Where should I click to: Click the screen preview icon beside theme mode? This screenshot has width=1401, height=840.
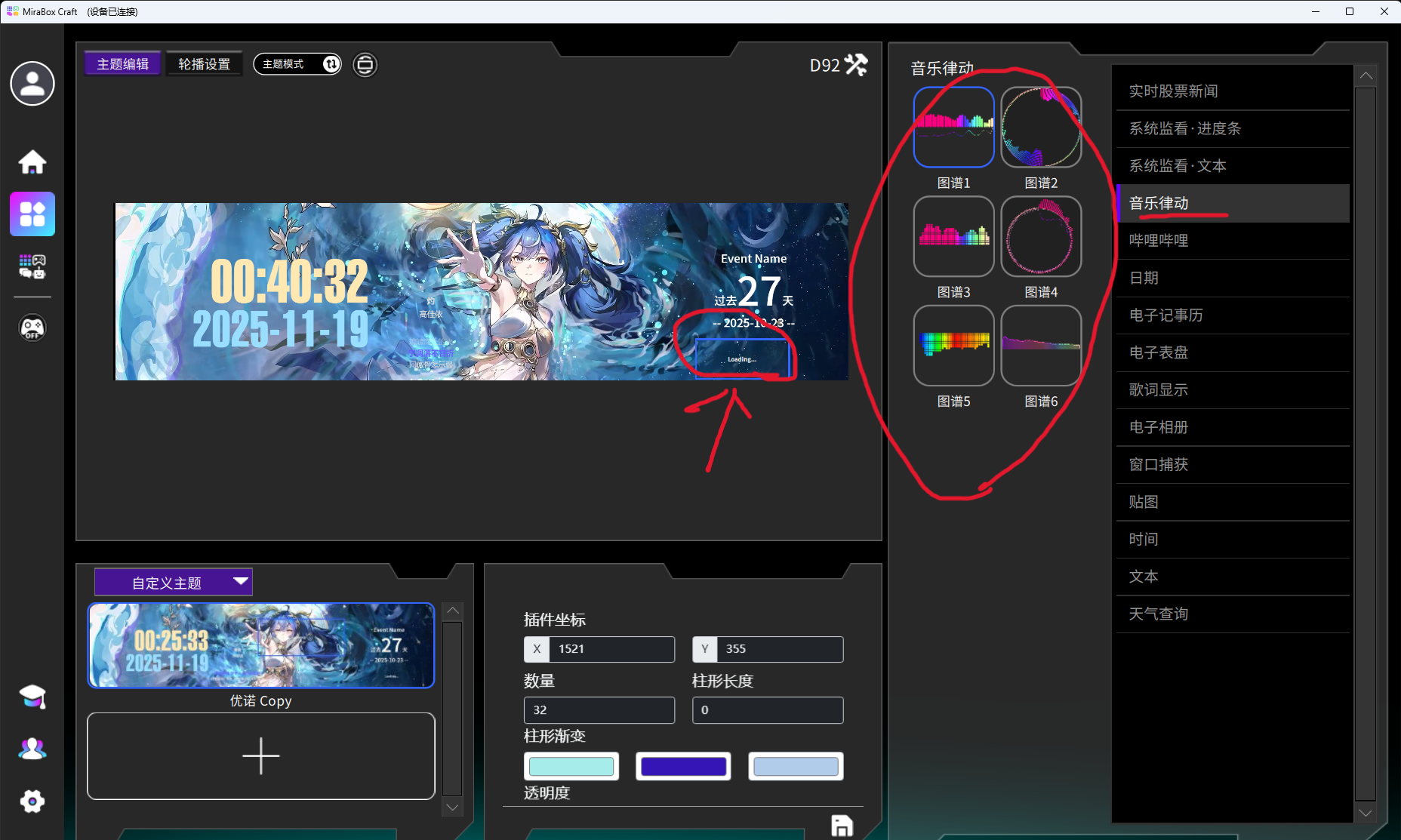(x=365, y=64)
